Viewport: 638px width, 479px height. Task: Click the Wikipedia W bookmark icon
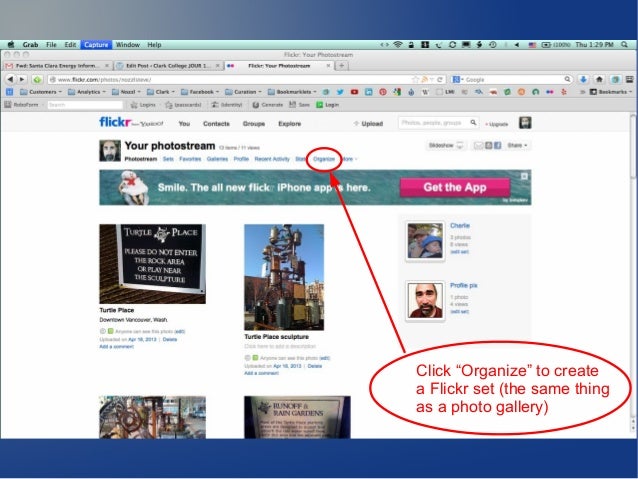click(425, 92)
